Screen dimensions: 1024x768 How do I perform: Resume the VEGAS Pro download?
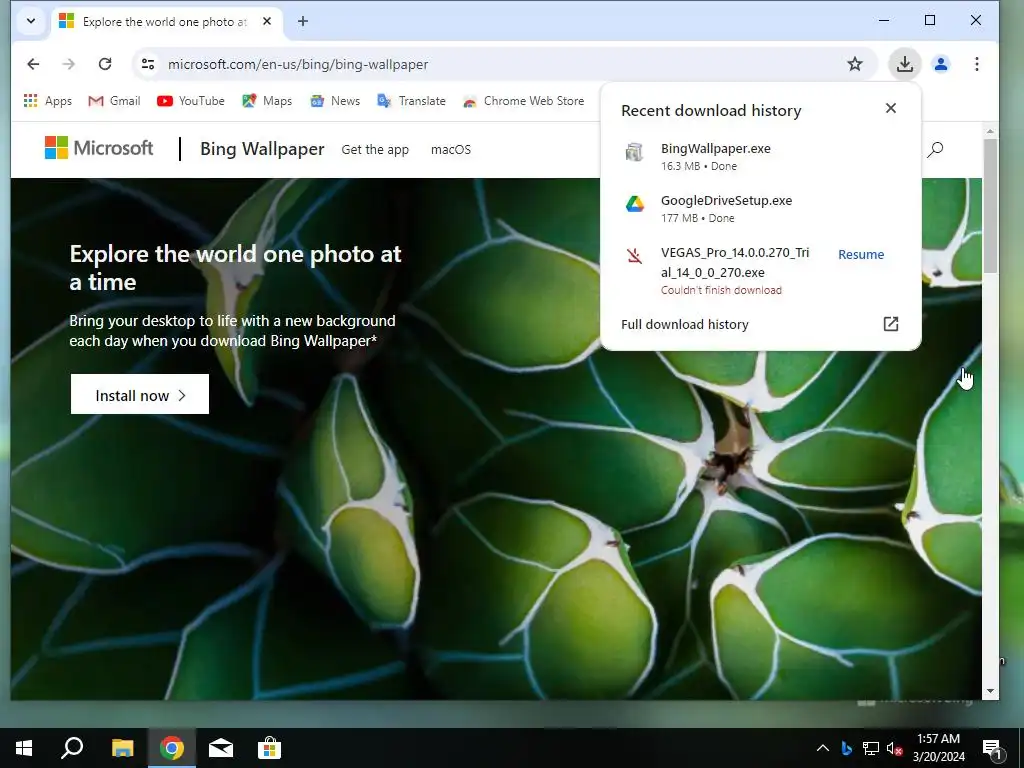coord(861,255)
